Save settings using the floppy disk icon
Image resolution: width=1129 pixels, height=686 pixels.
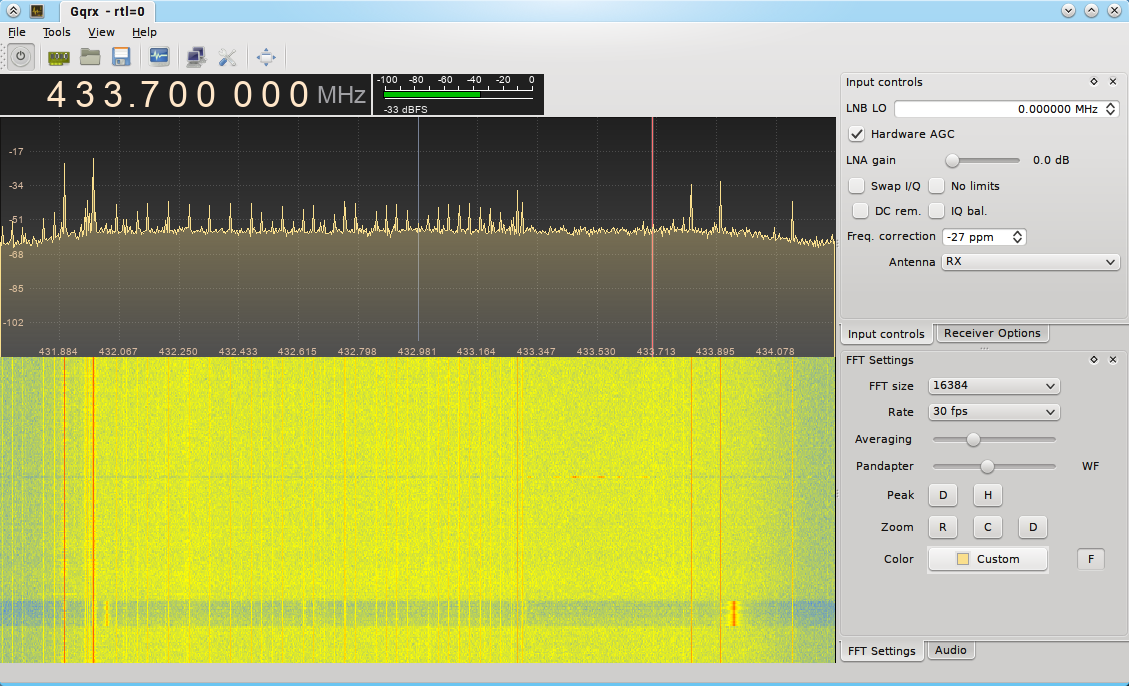[x=120, y=56]
